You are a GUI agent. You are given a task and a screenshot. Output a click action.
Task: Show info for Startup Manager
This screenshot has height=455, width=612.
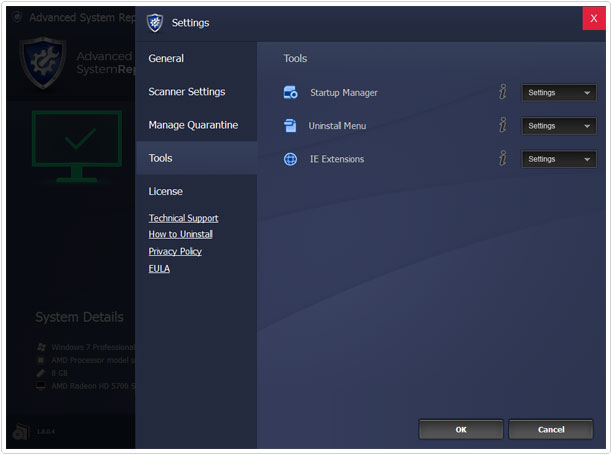[503, 92]
